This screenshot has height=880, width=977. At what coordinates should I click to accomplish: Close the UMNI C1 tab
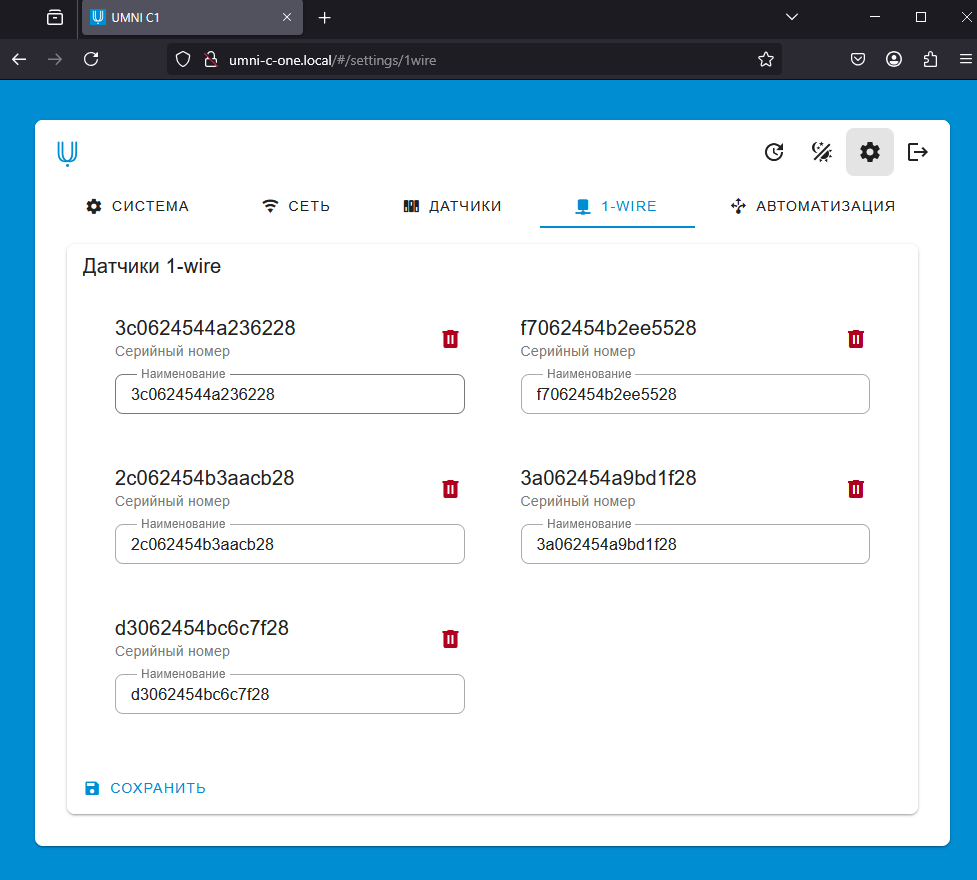[x=287, y=17]
